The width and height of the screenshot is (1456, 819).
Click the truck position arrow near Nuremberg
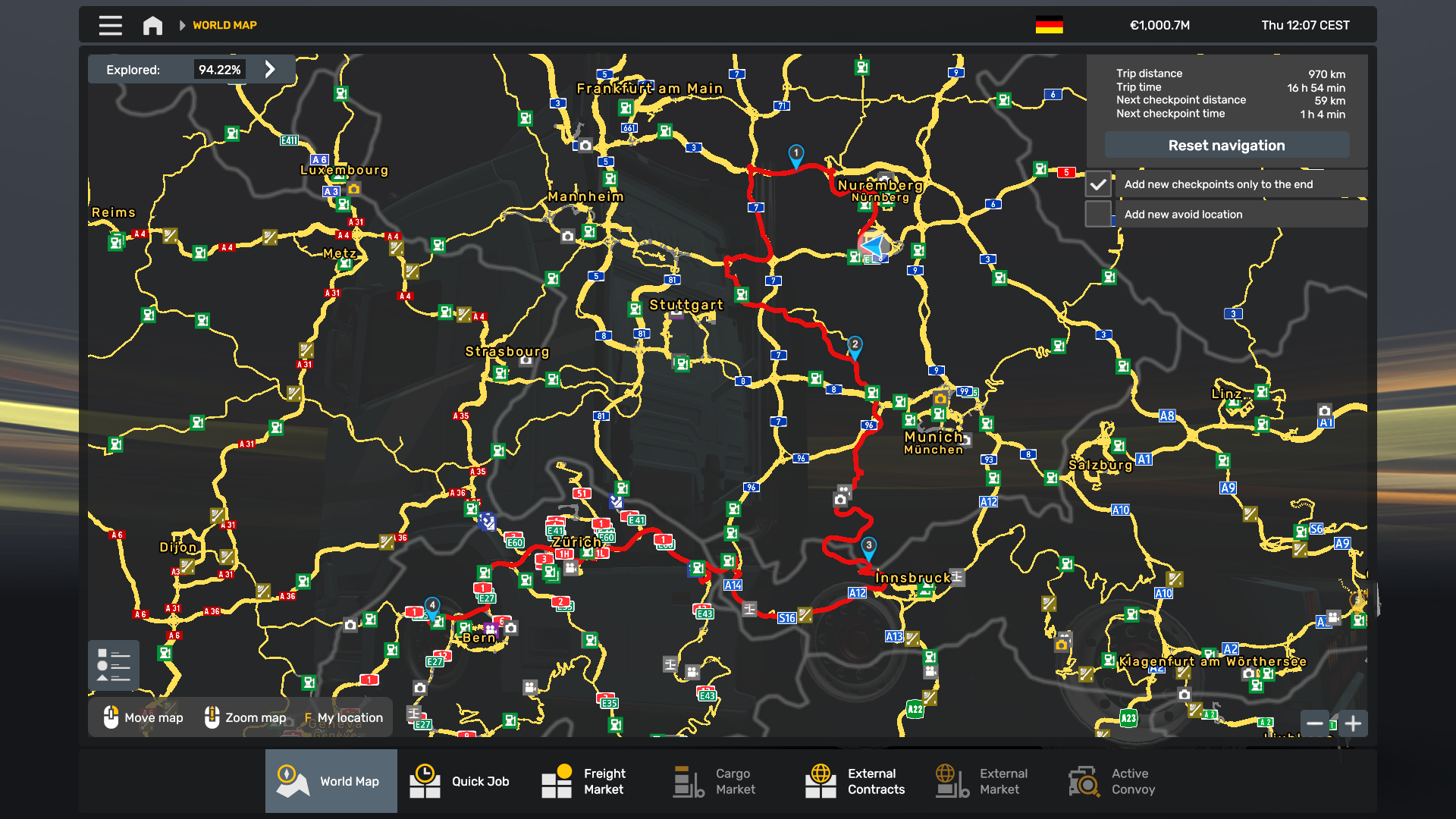point(874,246)
